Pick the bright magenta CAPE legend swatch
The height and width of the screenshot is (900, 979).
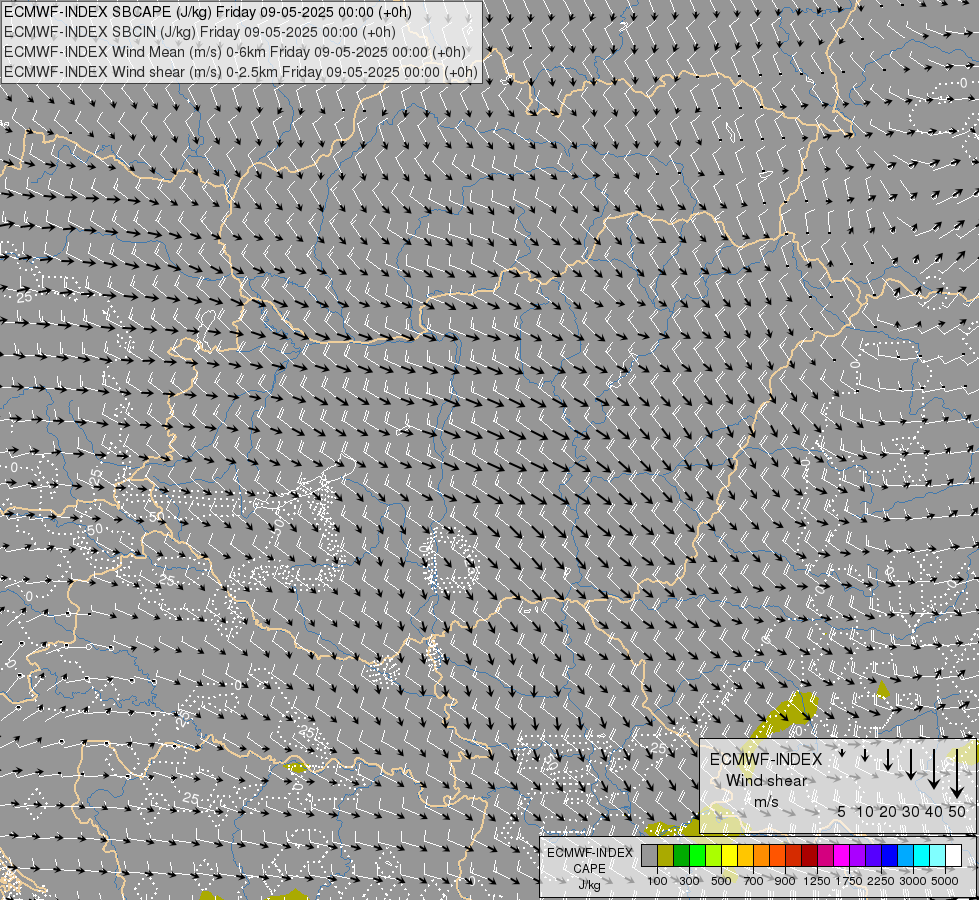pyautogui.click(x=842, y=855)
